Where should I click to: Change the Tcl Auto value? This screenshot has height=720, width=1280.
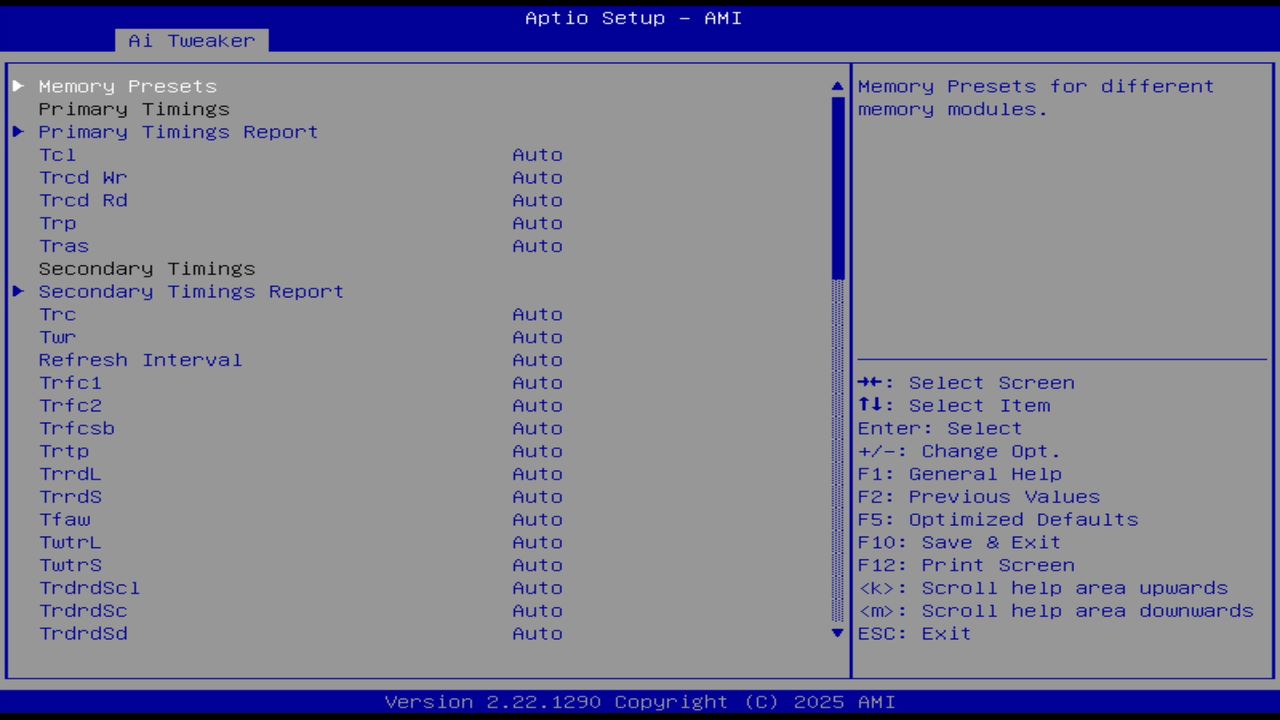pos(537,155)
